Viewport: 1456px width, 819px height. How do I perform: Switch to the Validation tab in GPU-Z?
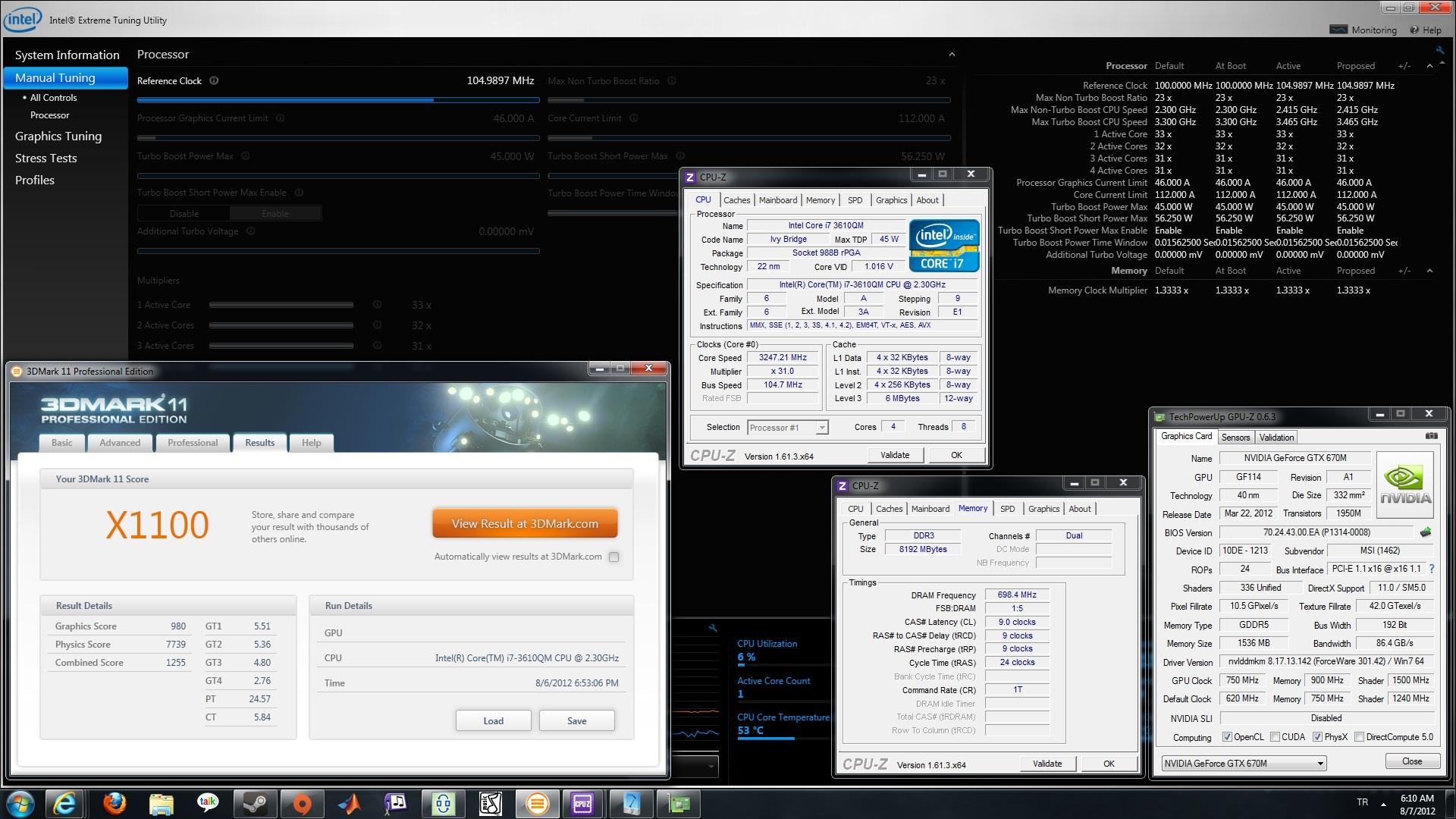(x=1276, y=438)
